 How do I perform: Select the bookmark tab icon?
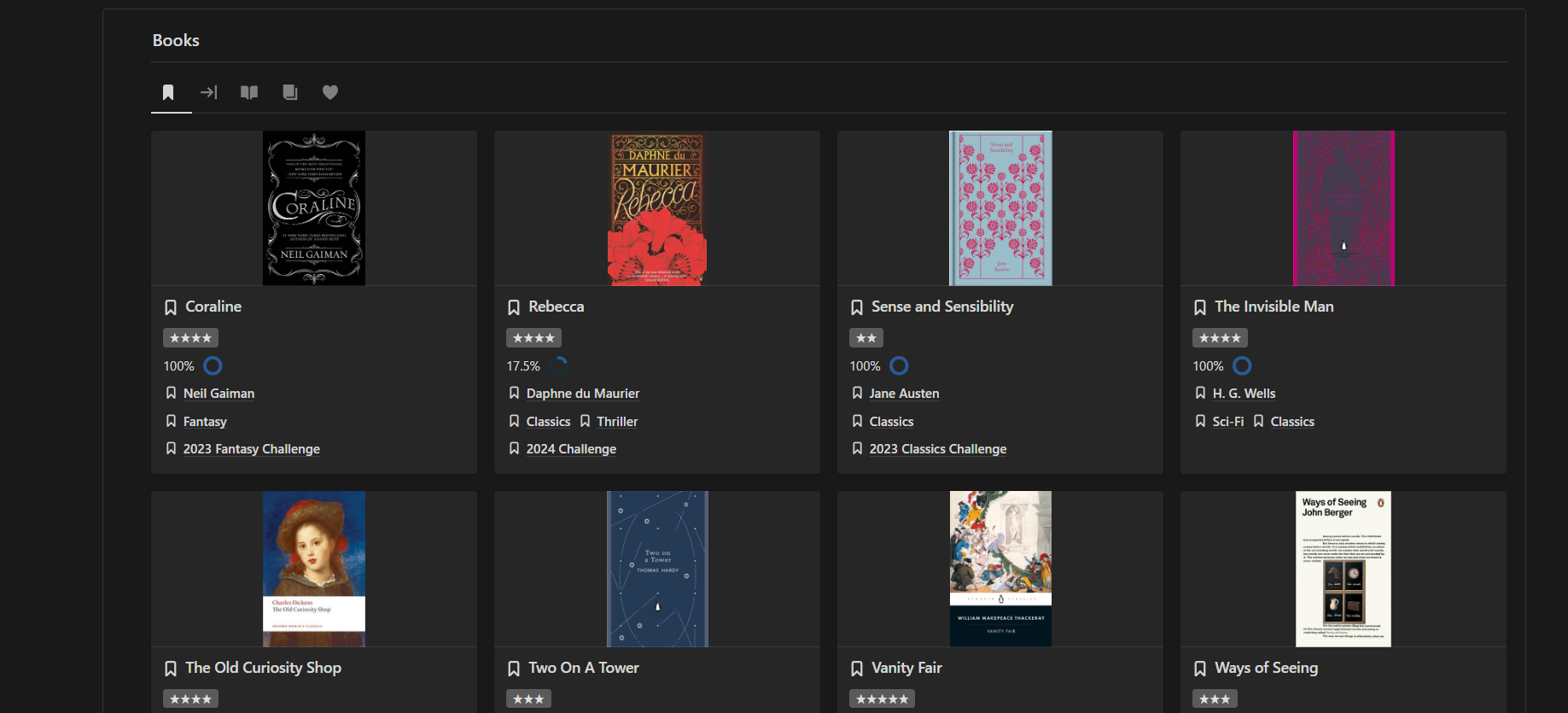(168, 92)
